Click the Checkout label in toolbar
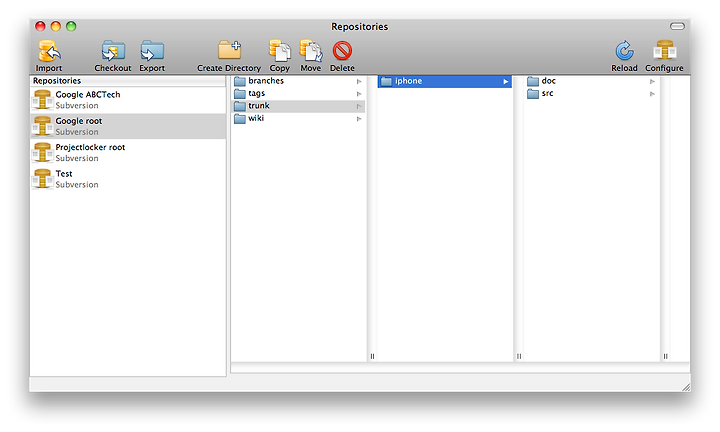 (x=113, y=68)
